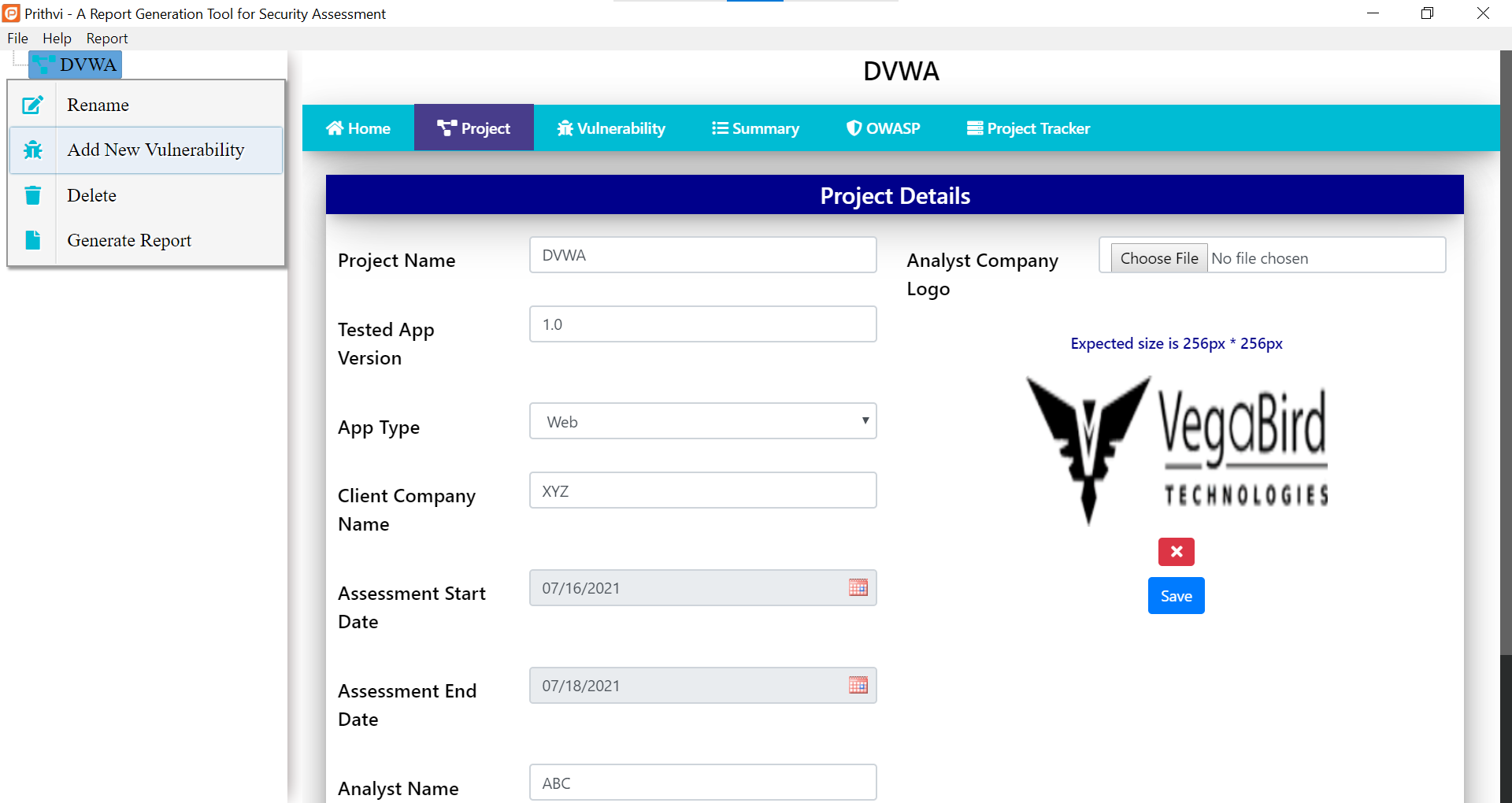
Task: Open the Project Tracker tab
Action: click(x=1028, y=128)
